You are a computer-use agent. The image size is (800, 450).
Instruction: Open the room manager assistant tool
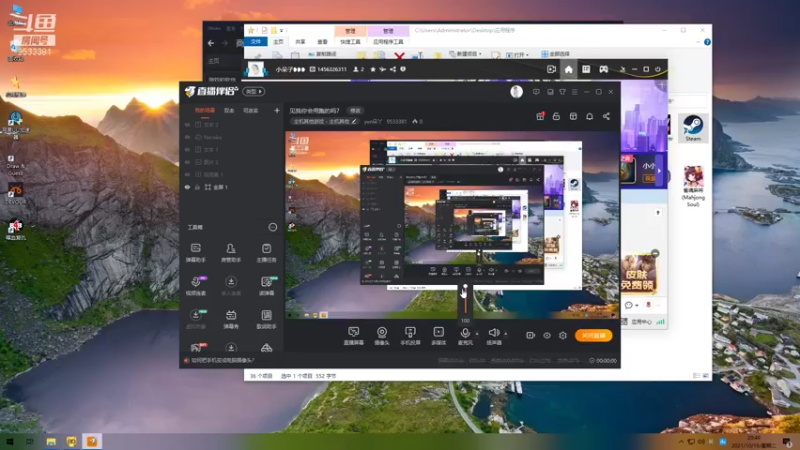click(231, 253)
